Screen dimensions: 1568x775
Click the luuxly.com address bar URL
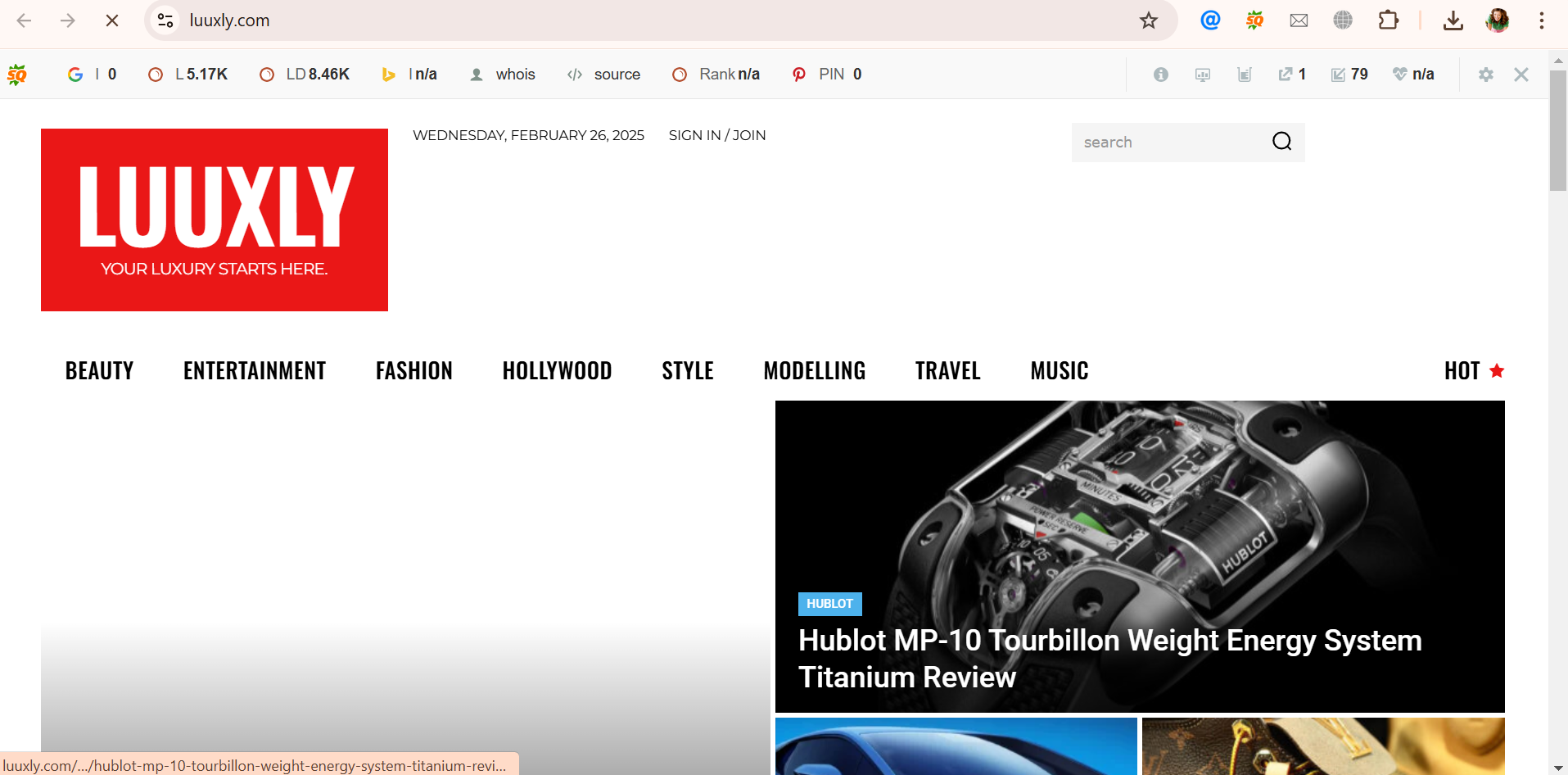pos(229,20)
